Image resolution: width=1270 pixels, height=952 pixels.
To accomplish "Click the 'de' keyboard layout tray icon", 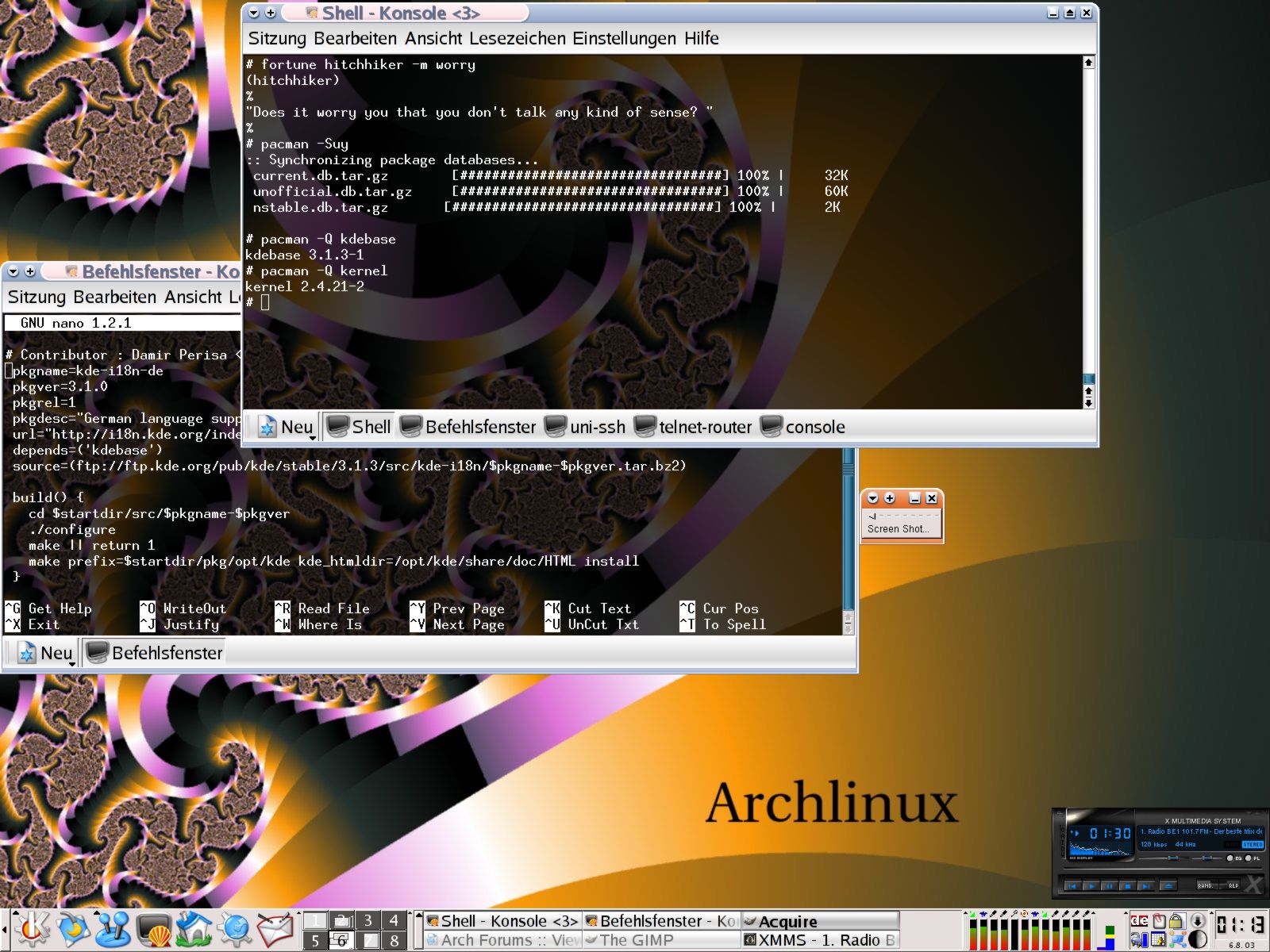I will coord(1139,921).
